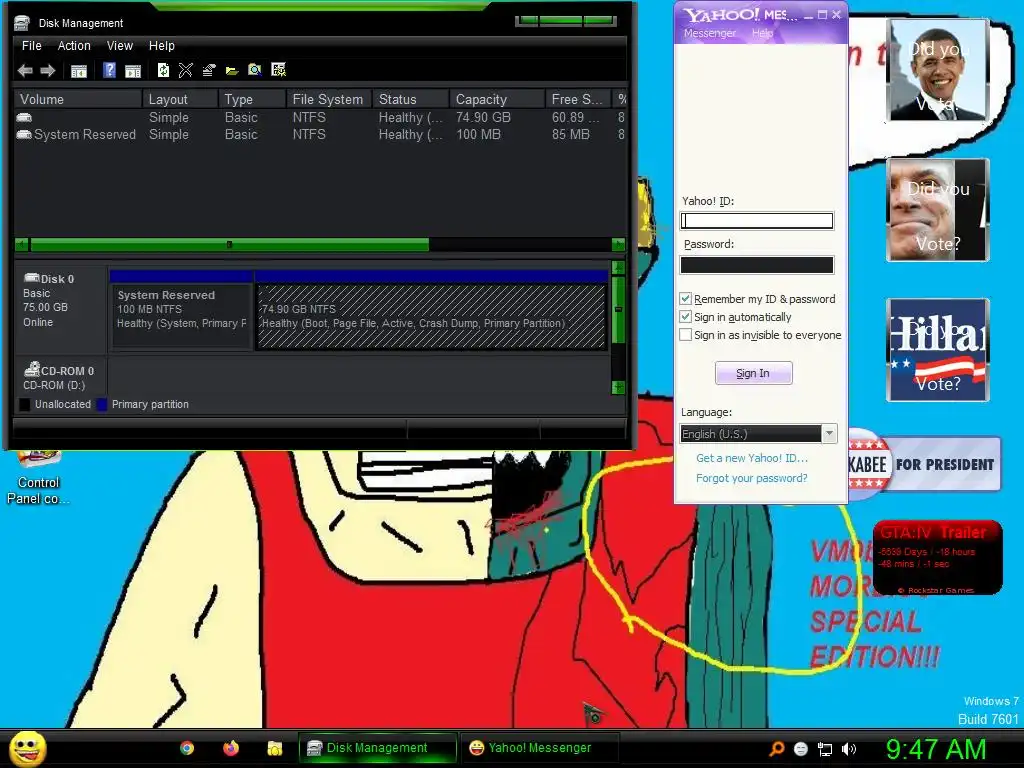Click the down arrow of the disk pane scrollbar
Viewport: 1024px width, 768px height.
(x=618, y=387)
